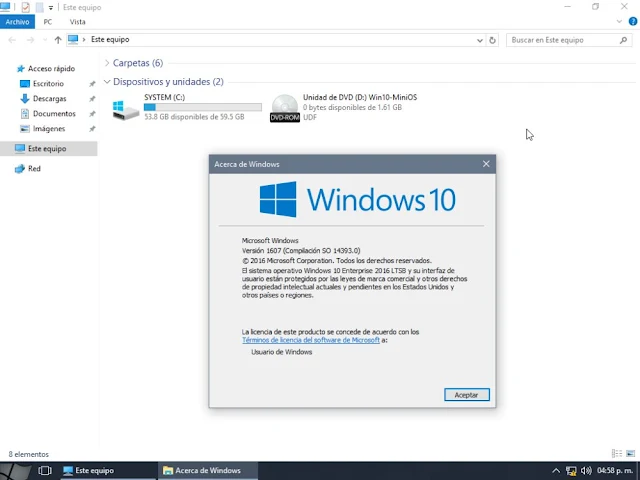The image size is (640, 480).
Task: Select the SYSTEM (C:) drive icon
Action: [x=126, y=109]
